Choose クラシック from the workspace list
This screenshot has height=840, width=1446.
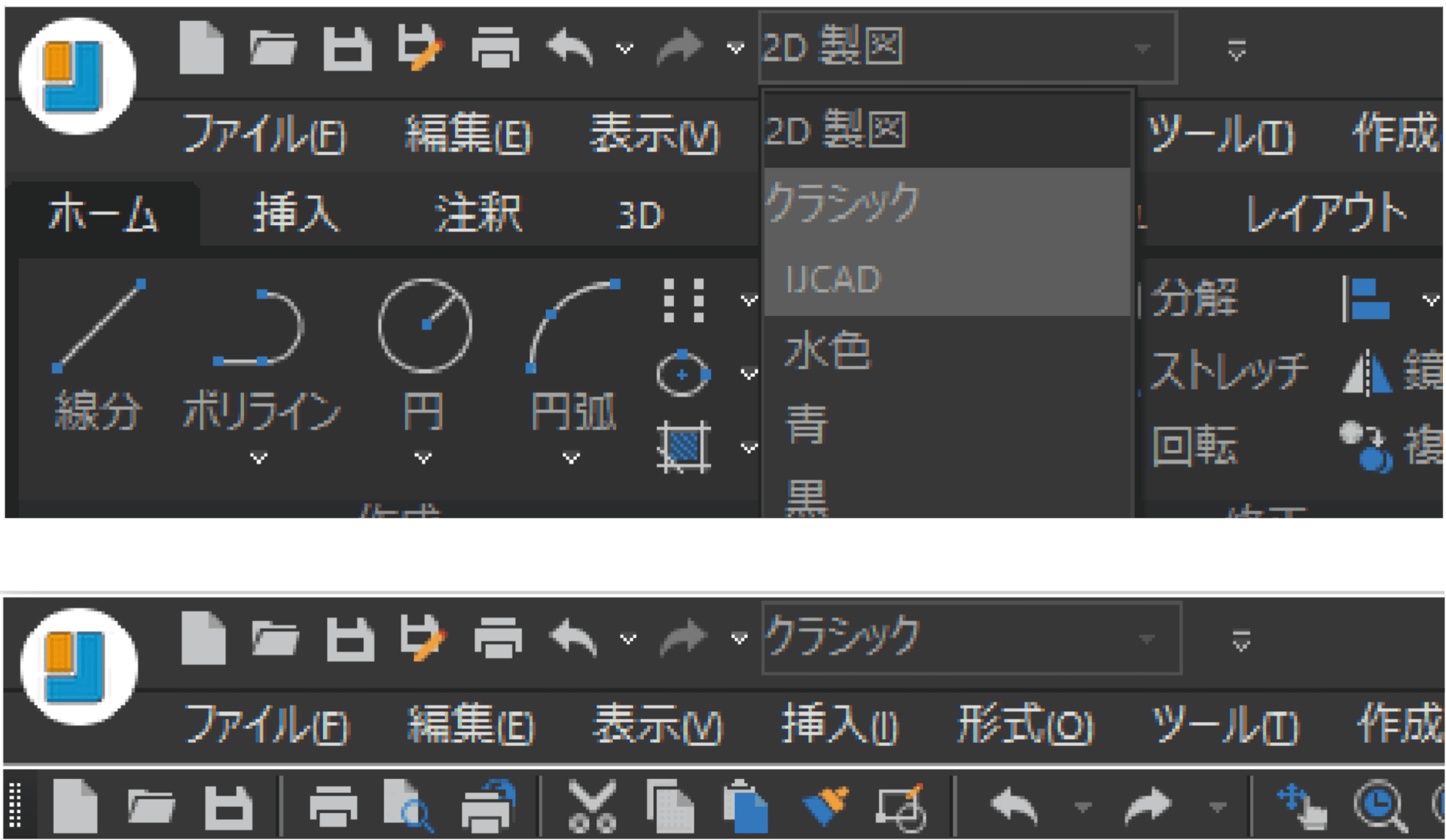pos(947,203)
